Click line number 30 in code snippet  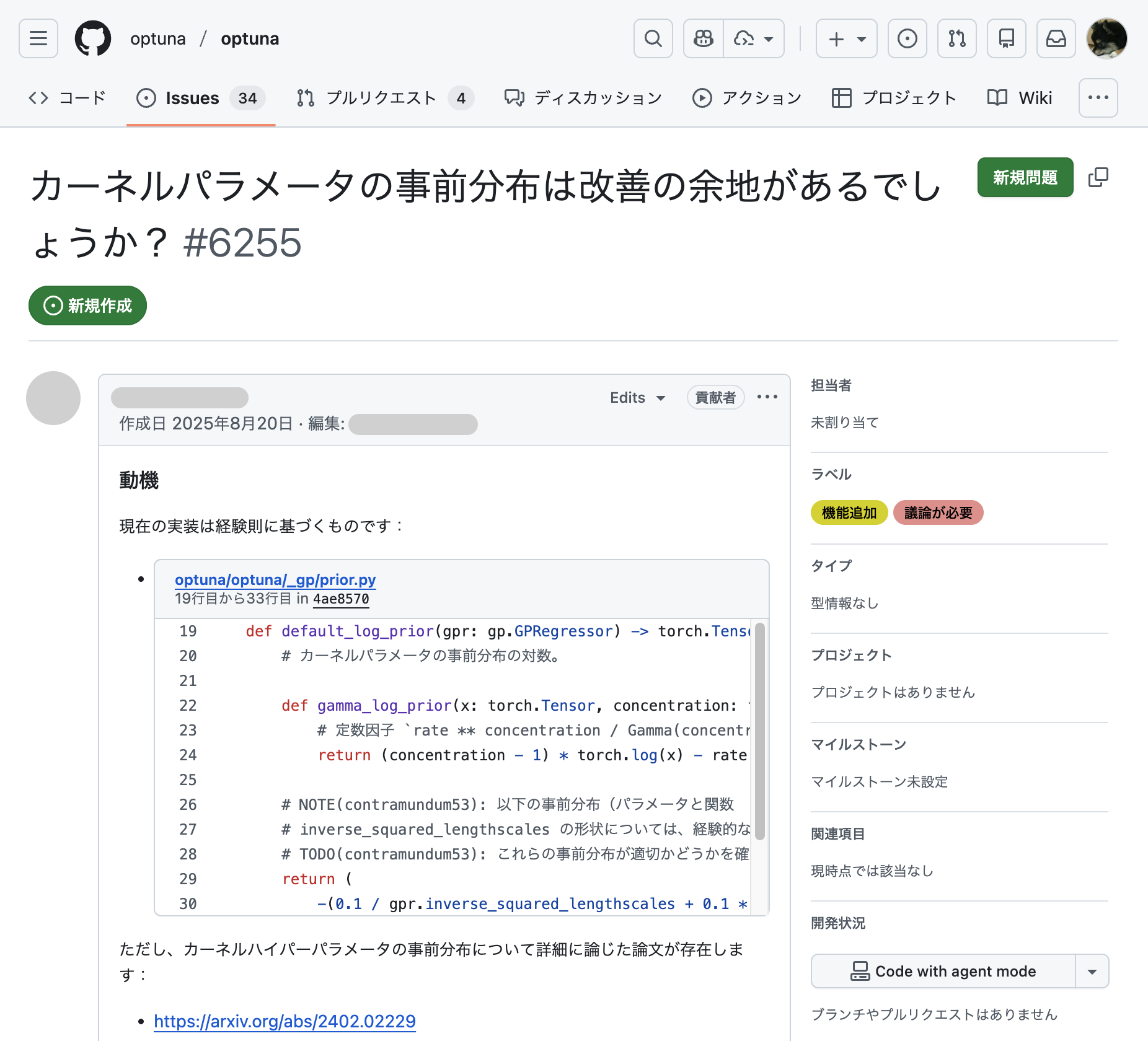(188, 903)
